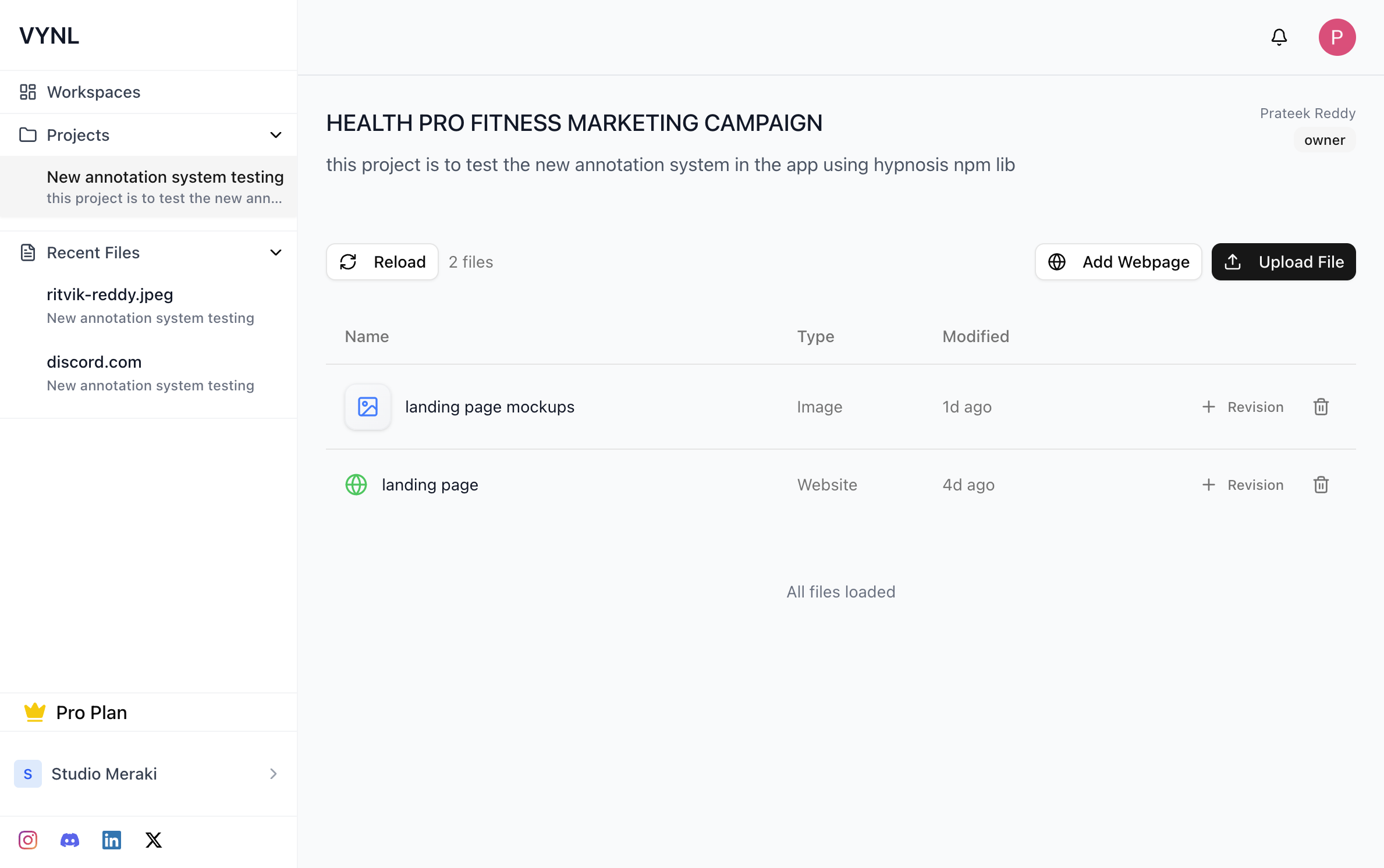Click Upload File

tap(1283, 262)
